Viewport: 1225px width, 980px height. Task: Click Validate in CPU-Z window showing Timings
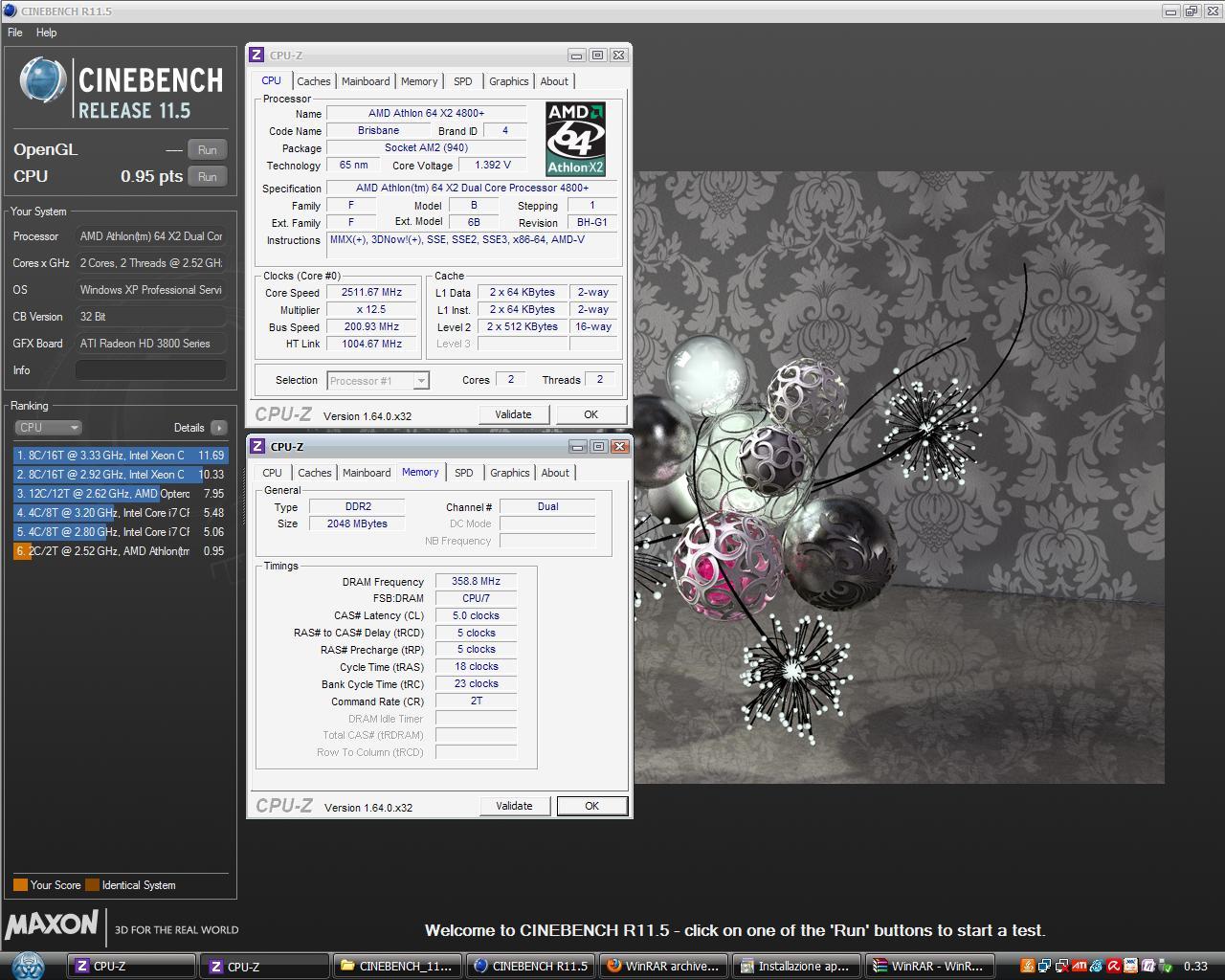pyautogui.click(x=514, y=806)
